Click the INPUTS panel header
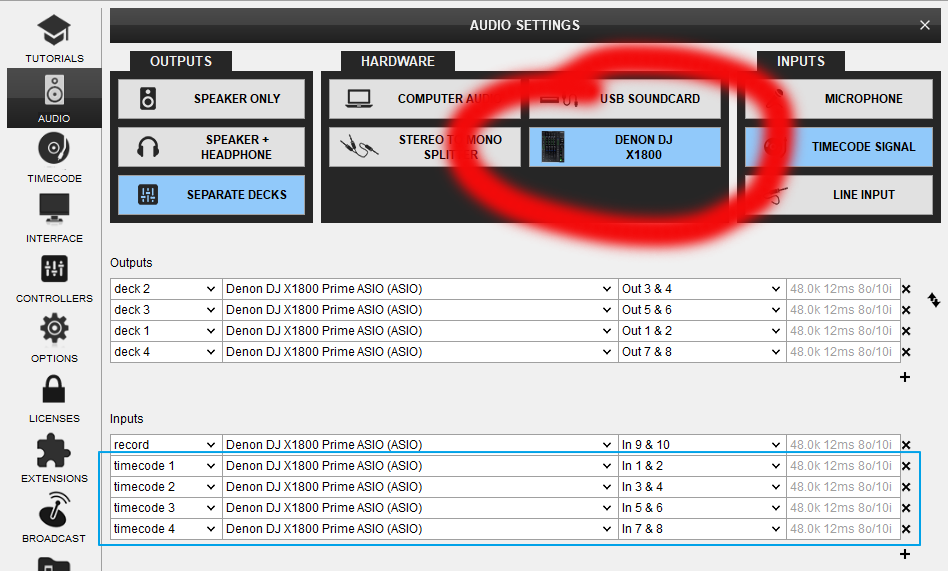Image resolution: width=948 pixels, height=571 pixels. click(x=800, y=61)
